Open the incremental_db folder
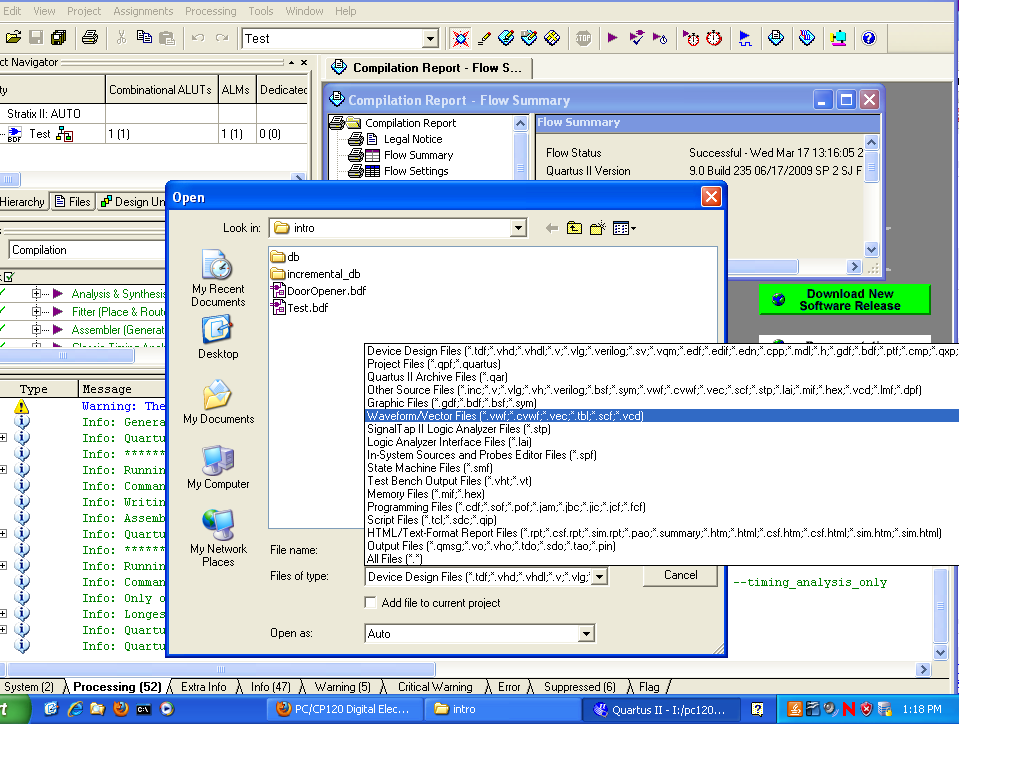 [x=316, y=274]
